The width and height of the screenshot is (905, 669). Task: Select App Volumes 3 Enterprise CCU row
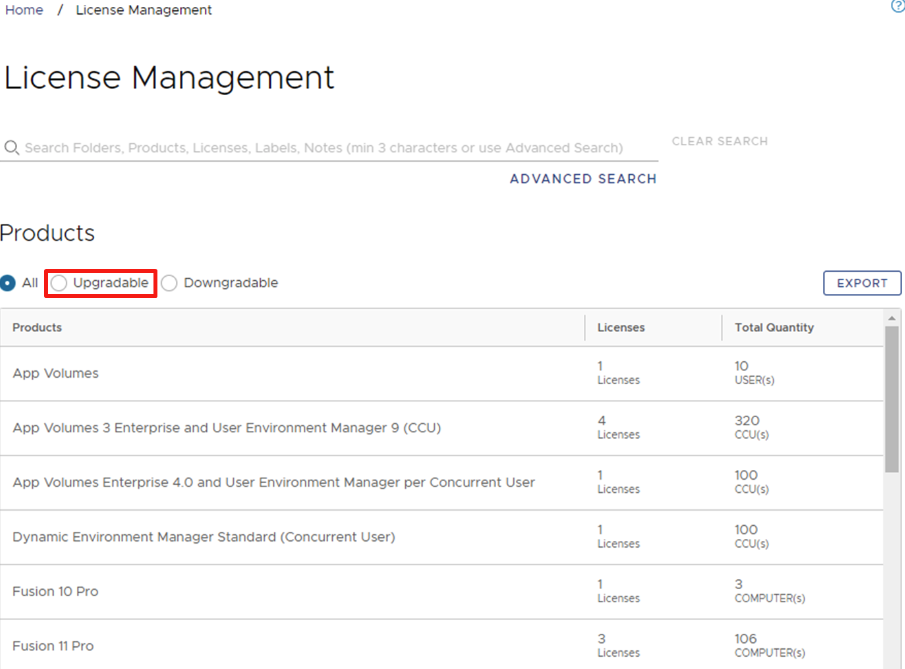[x=226, y=428]
